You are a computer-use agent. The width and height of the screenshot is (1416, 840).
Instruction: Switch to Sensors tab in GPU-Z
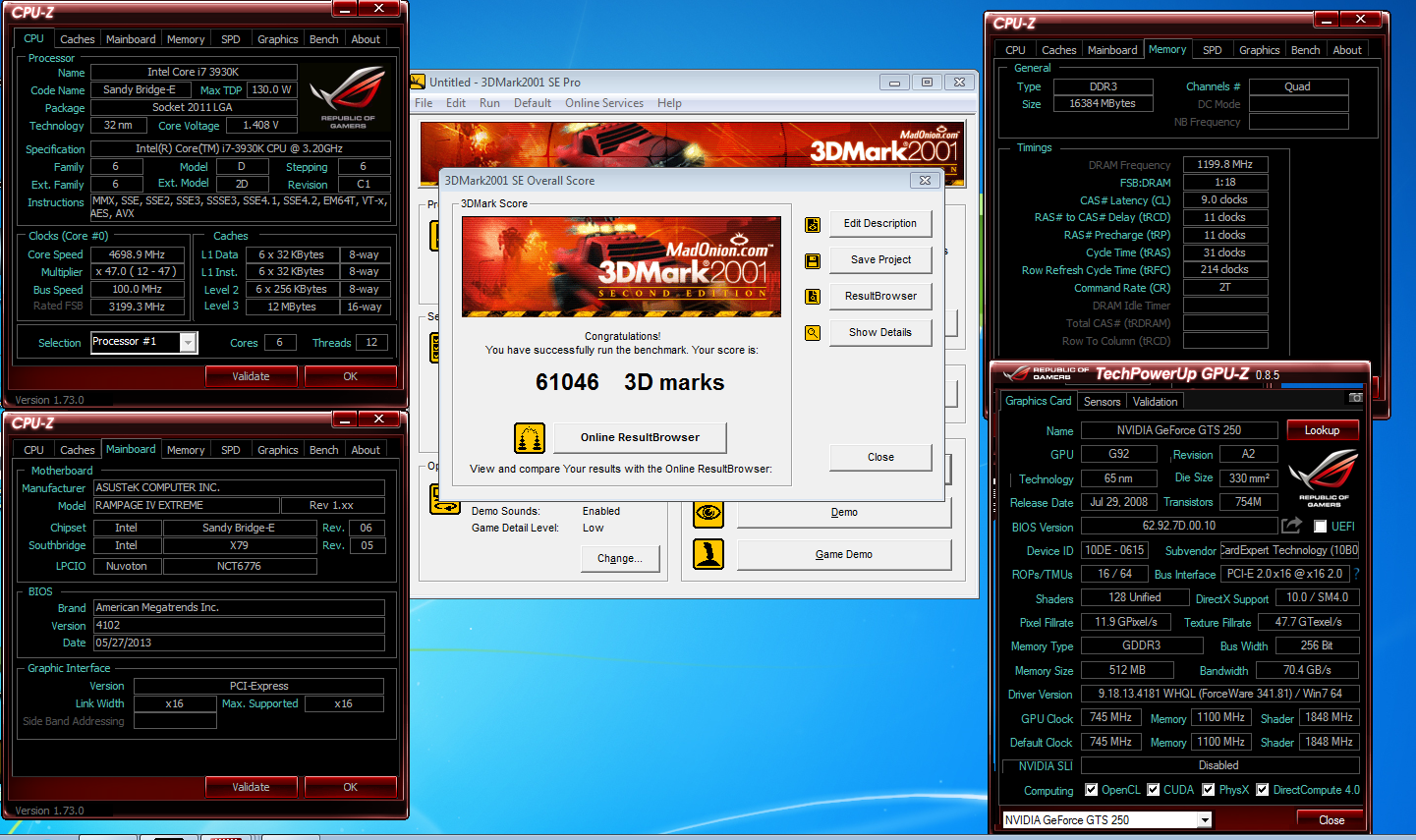coord(1102,402)
